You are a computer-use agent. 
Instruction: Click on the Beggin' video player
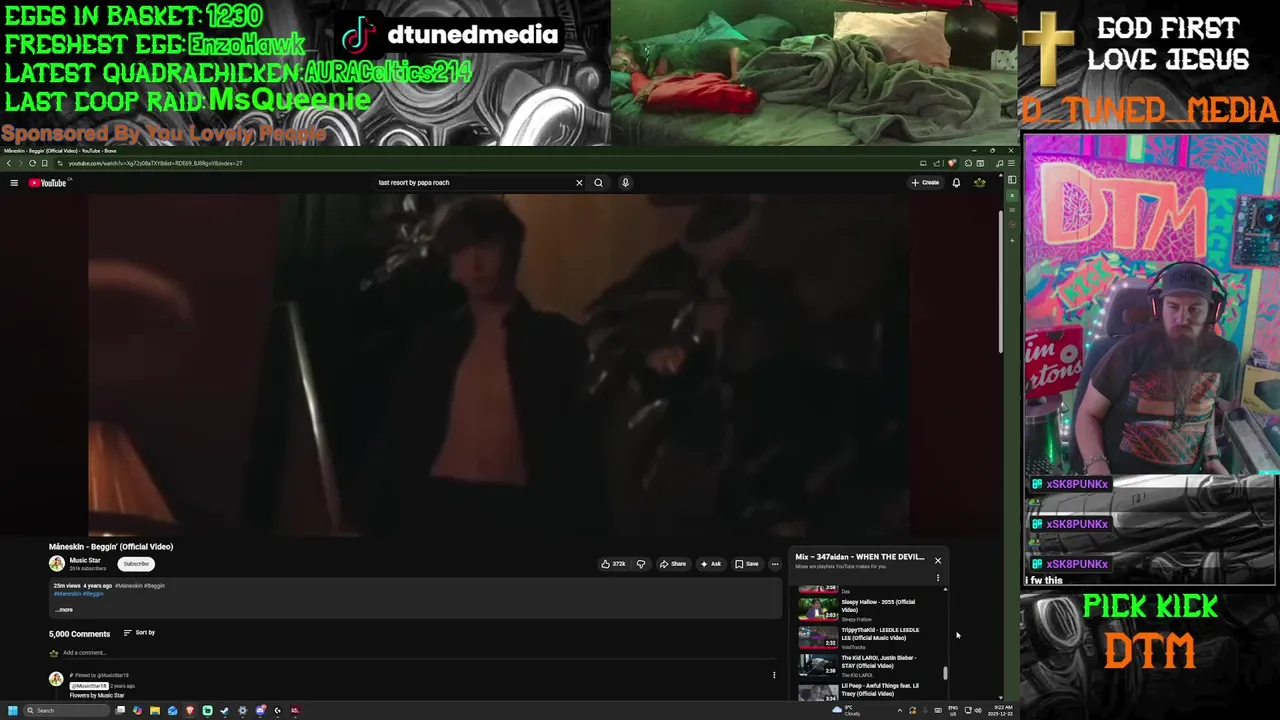pos(500,365)
